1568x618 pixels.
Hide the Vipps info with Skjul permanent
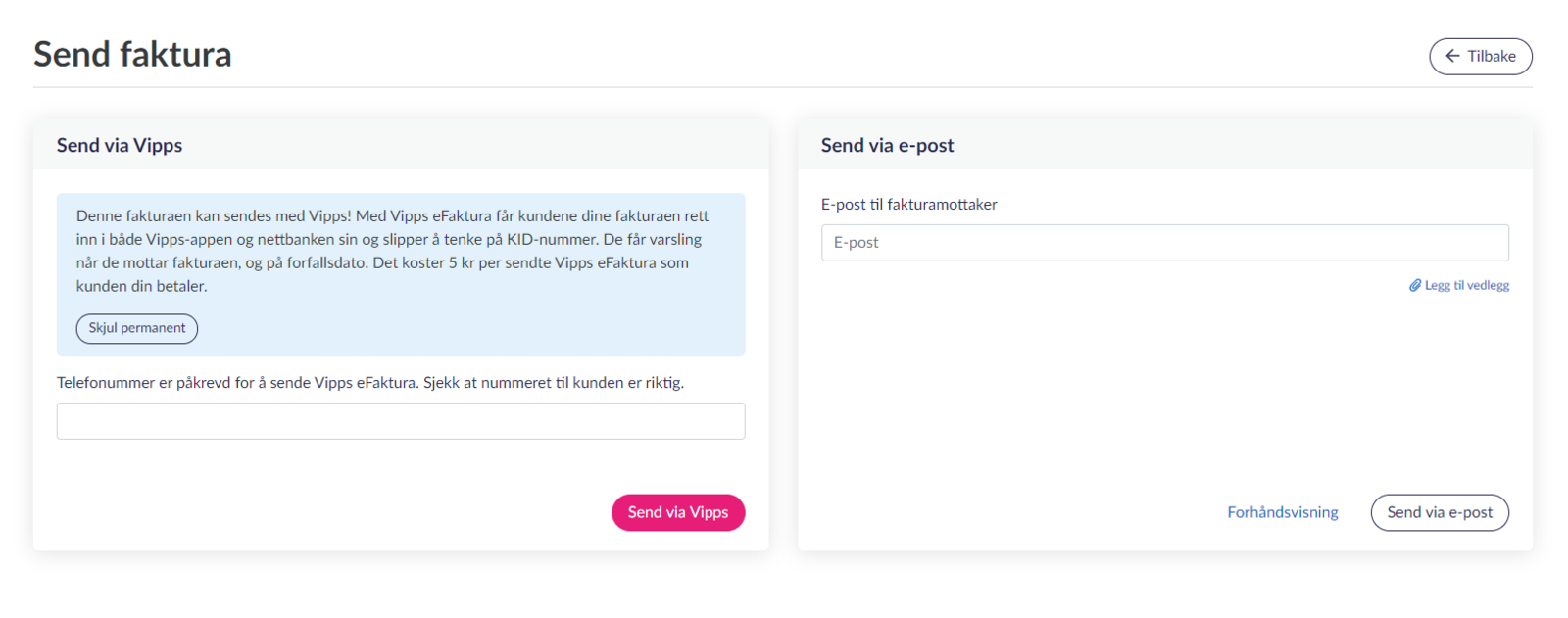(137, 329)
